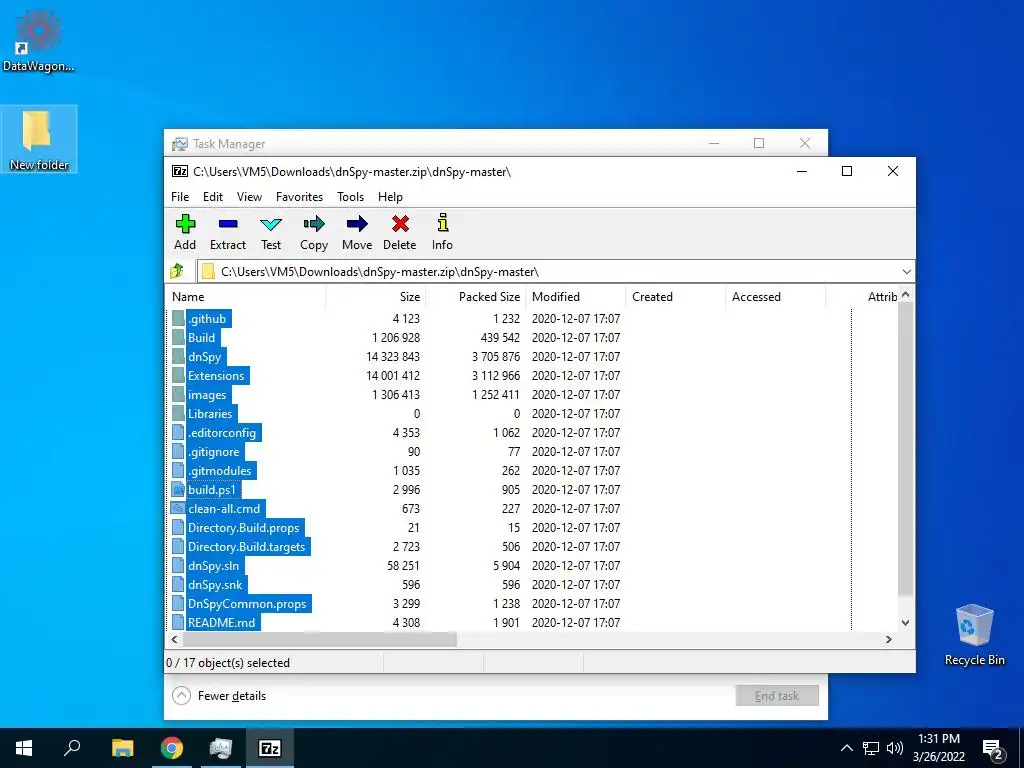Click the Info toolbar icon
This screenshot has width=1024, height=768.
coord(443,223)
